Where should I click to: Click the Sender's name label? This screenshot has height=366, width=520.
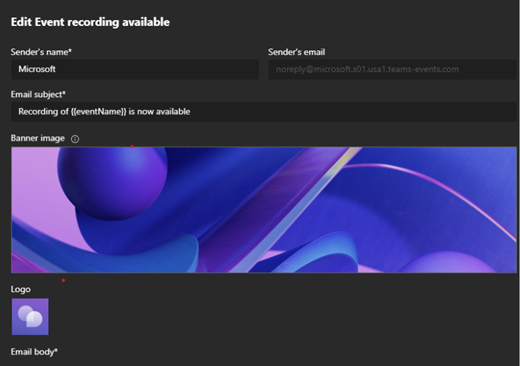click(x=41, y=52)
